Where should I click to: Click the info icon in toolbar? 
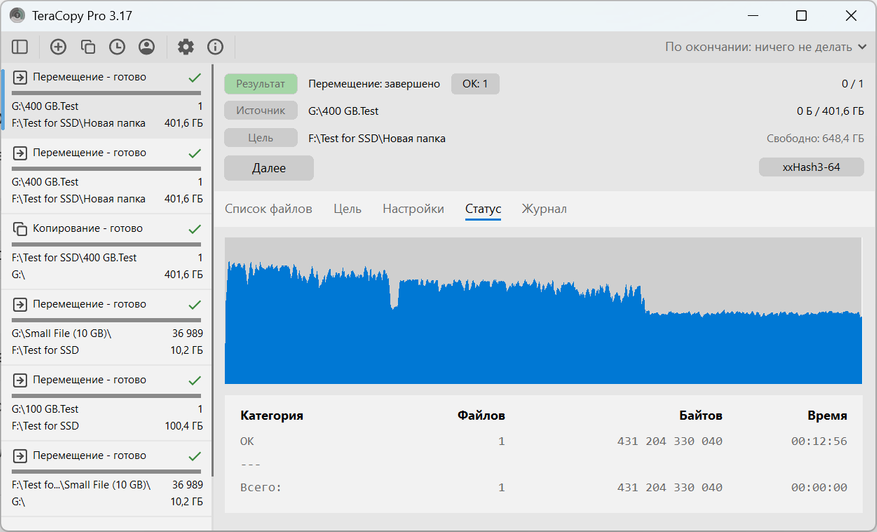(215, 47)
